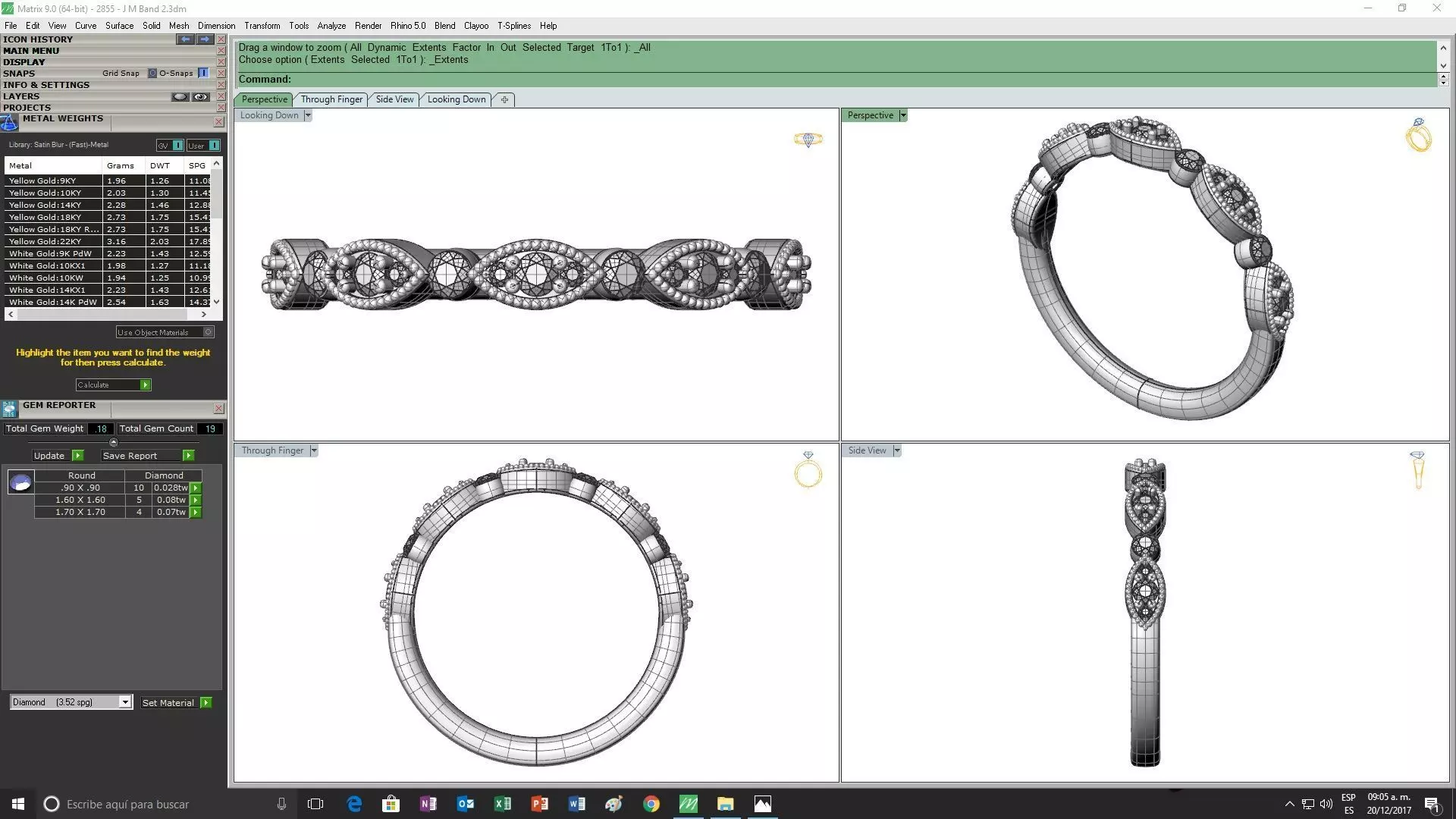The image size is (1456, 819).
Task: Click green arrow beside 1.60 X 1.60 row
Action: pos(196,500)
